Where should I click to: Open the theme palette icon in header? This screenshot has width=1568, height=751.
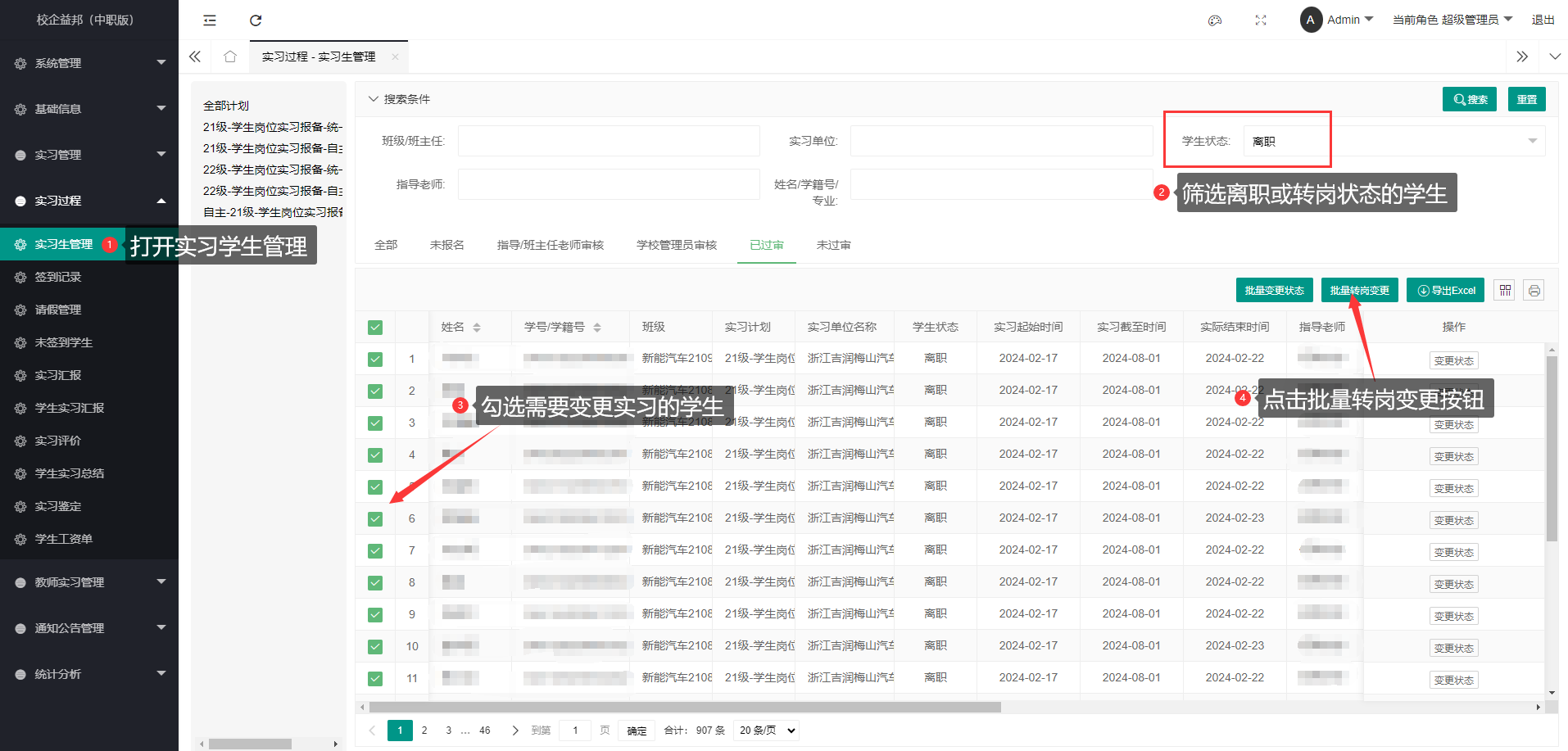click(x=1215, y=20)
